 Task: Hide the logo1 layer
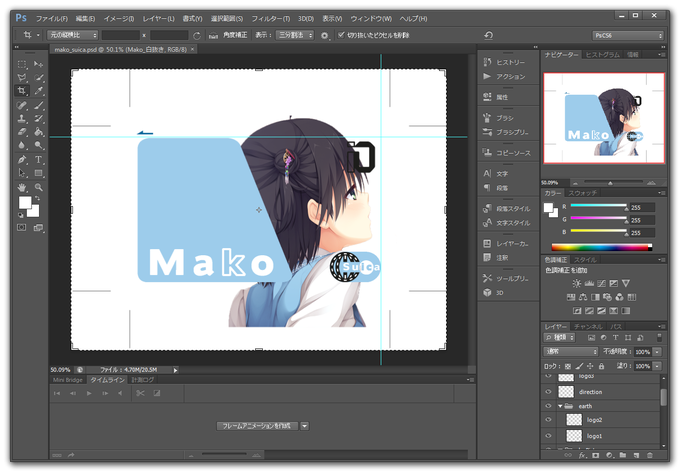tap(548, 436)
